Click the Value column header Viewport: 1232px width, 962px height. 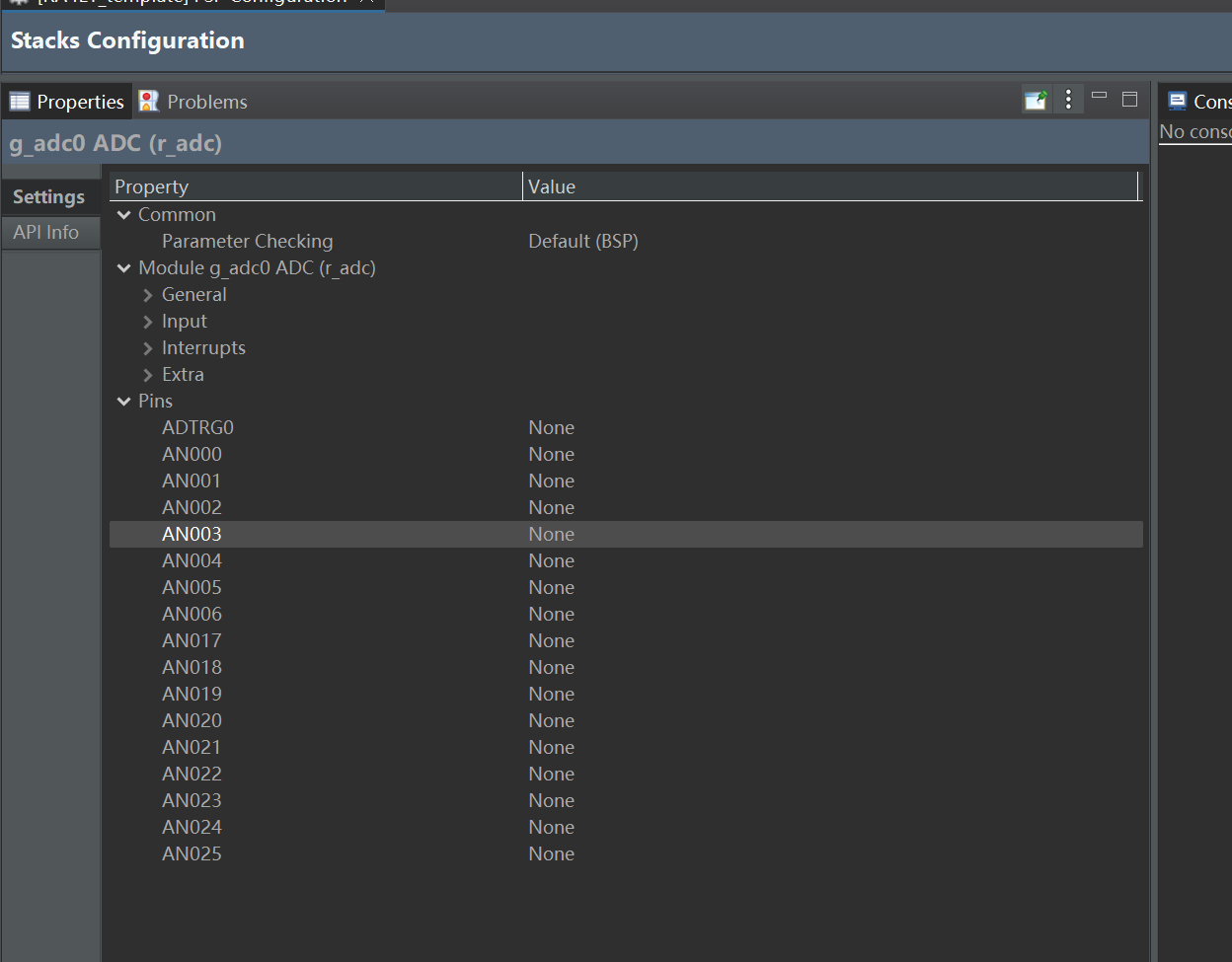[830, 186]
